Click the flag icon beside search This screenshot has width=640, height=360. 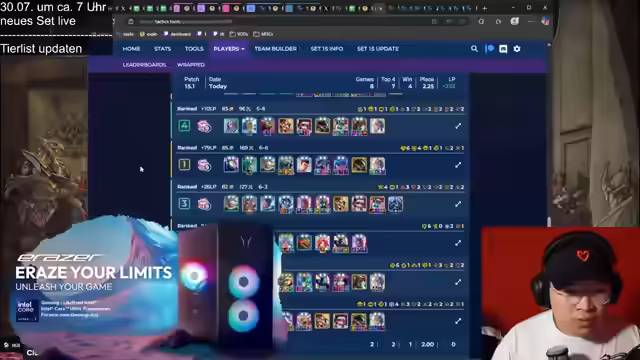(x=490, y=49)
